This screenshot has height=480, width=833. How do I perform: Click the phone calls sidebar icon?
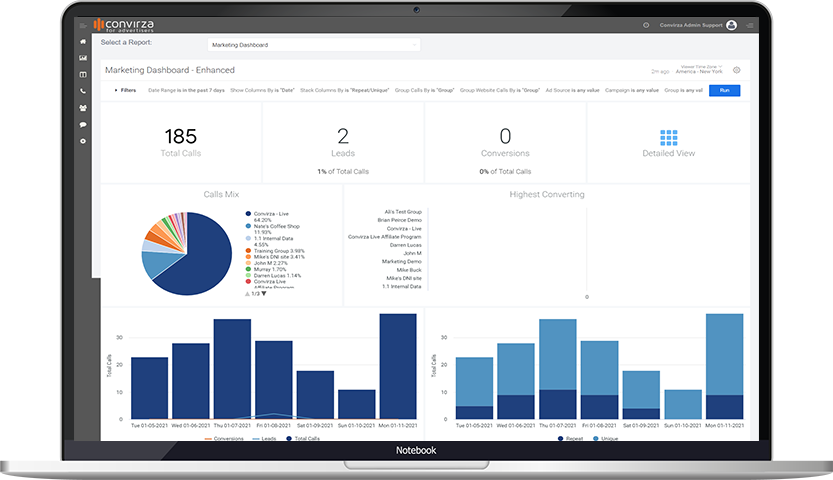[x=83, y=91]
